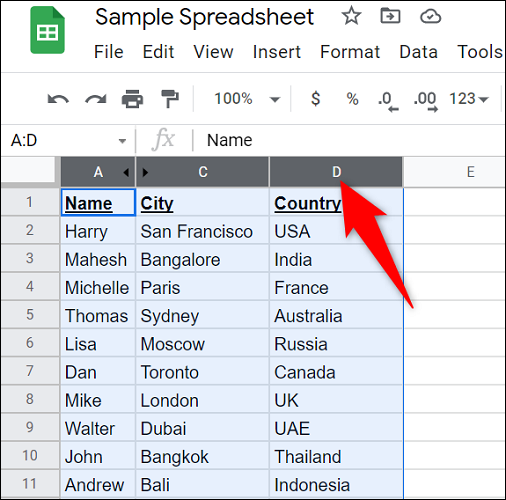Click the Name header cell
Image resolution: width=506 pixels, height=500 pixels.
pyautogui.click(x=98, y=203)
